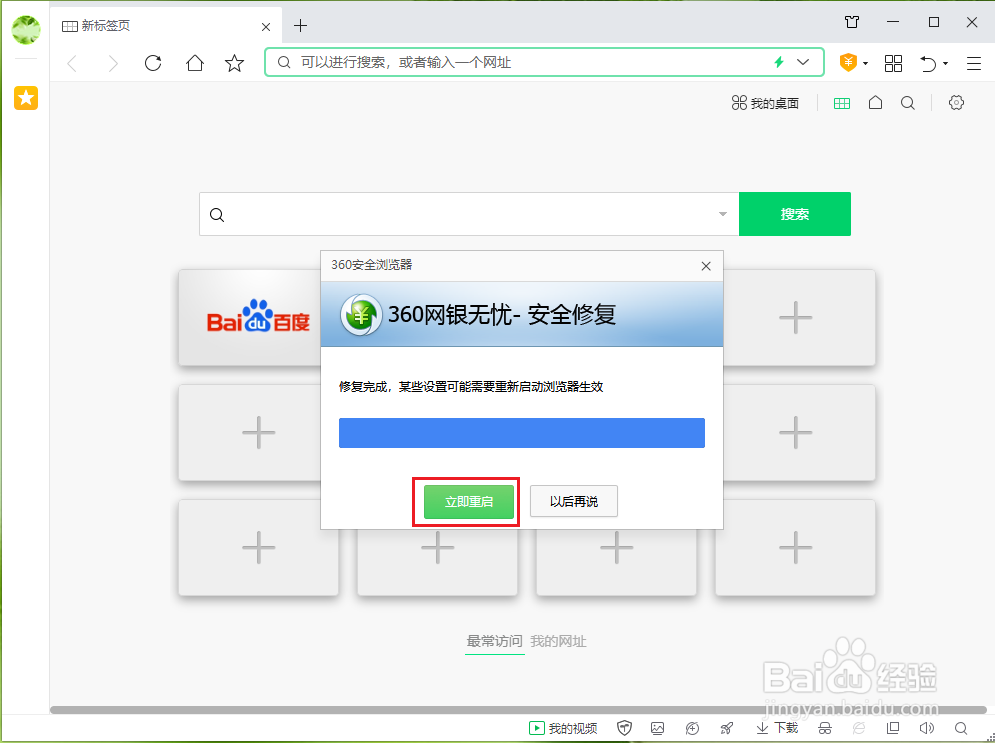Click the rocket accelerator icon
This screenshot has width=995, height=743.
pos(727,728)
